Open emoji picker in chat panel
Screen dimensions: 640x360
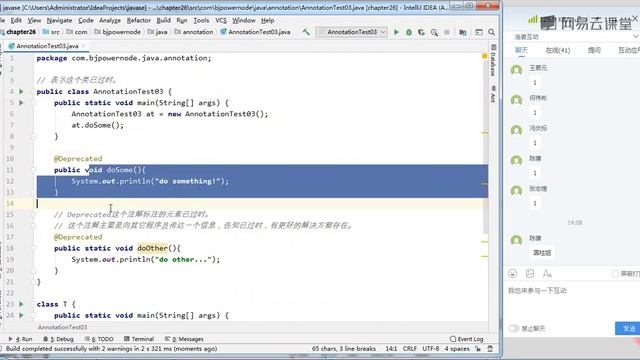pyautogui.click(x=513, y=273)
